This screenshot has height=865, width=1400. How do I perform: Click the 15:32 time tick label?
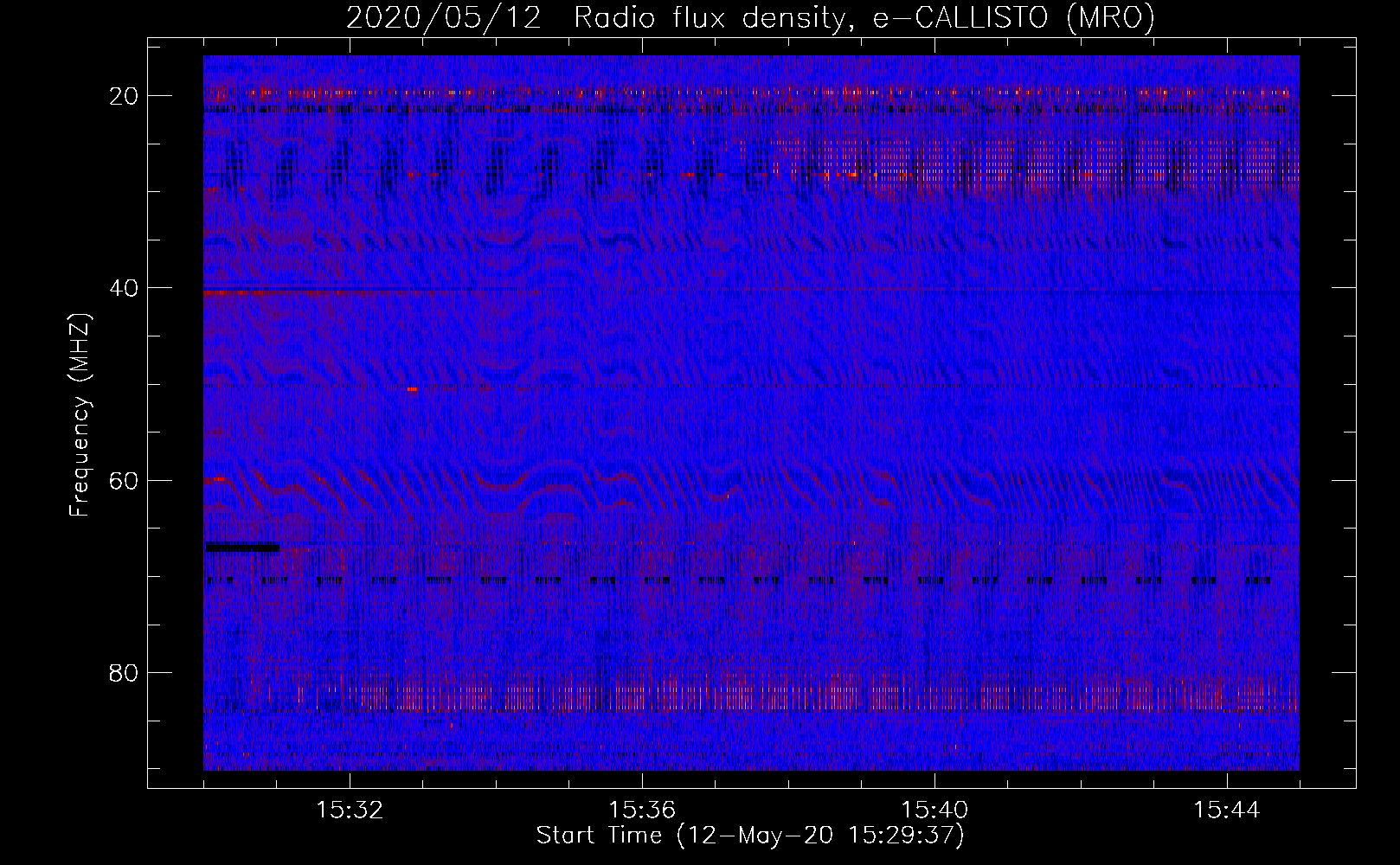tap(350, 811)
